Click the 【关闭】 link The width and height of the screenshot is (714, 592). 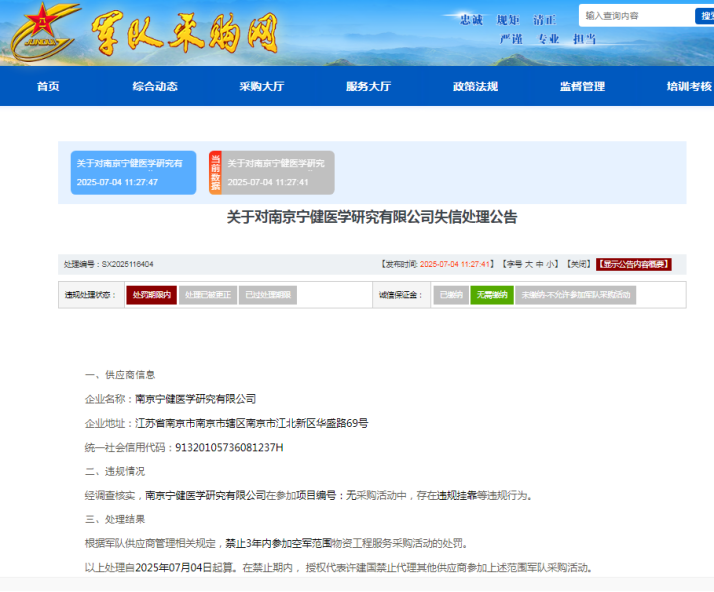pyautogui.click(x=579, y=264)
